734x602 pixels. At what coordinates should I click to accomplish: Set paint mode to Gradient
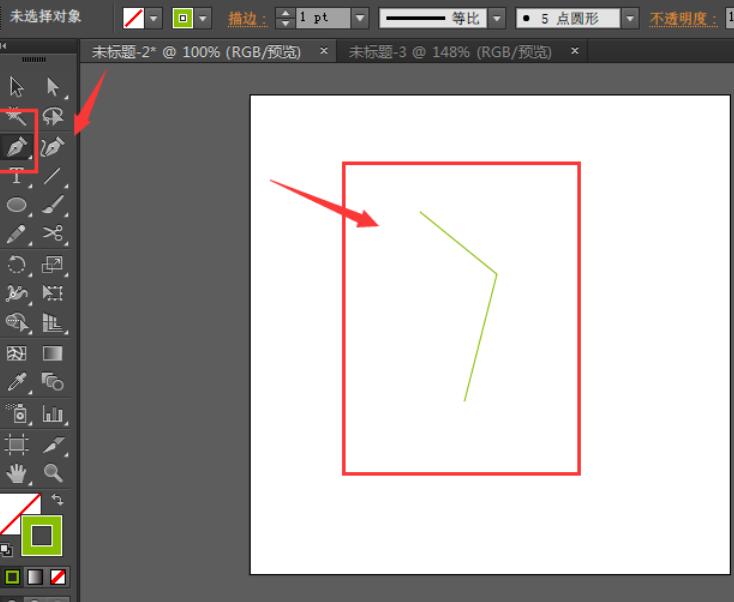tap(35, 577)
